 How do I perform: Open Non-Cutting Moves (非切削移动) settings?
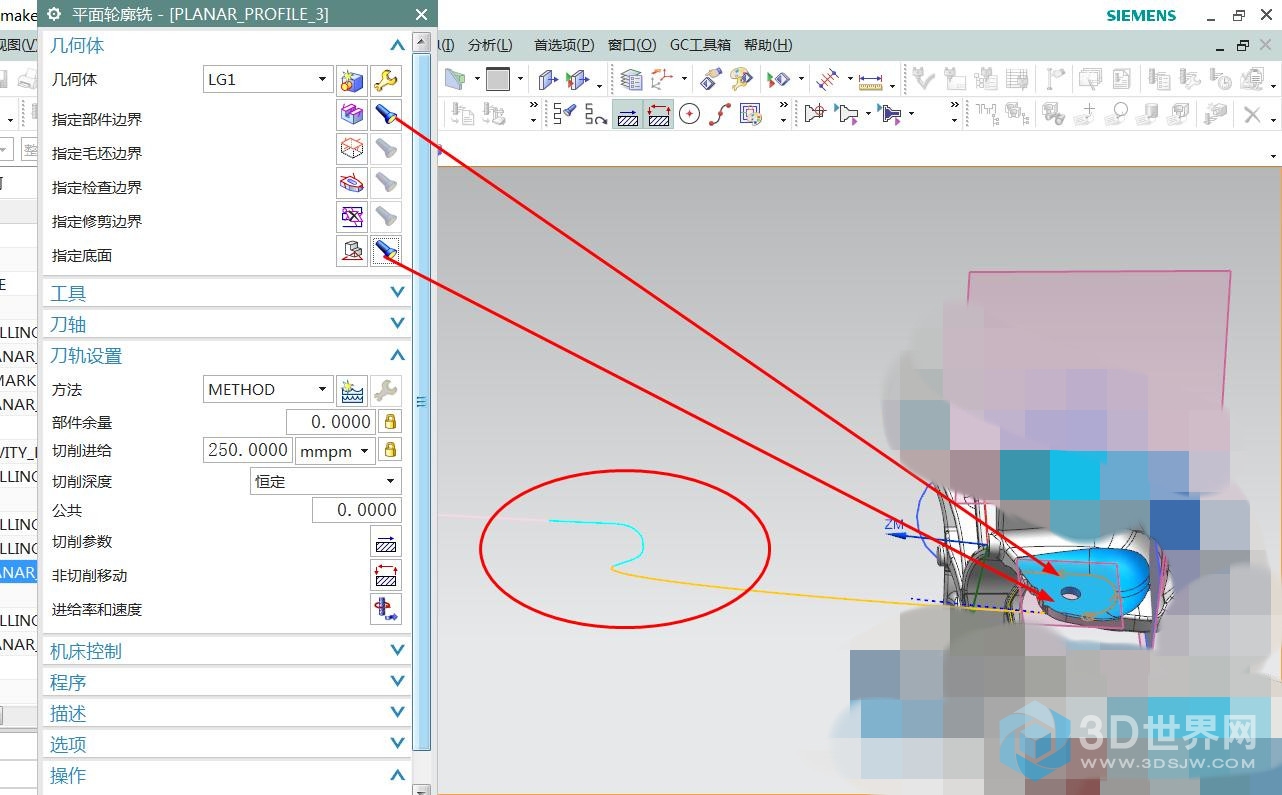coord(386,576)
